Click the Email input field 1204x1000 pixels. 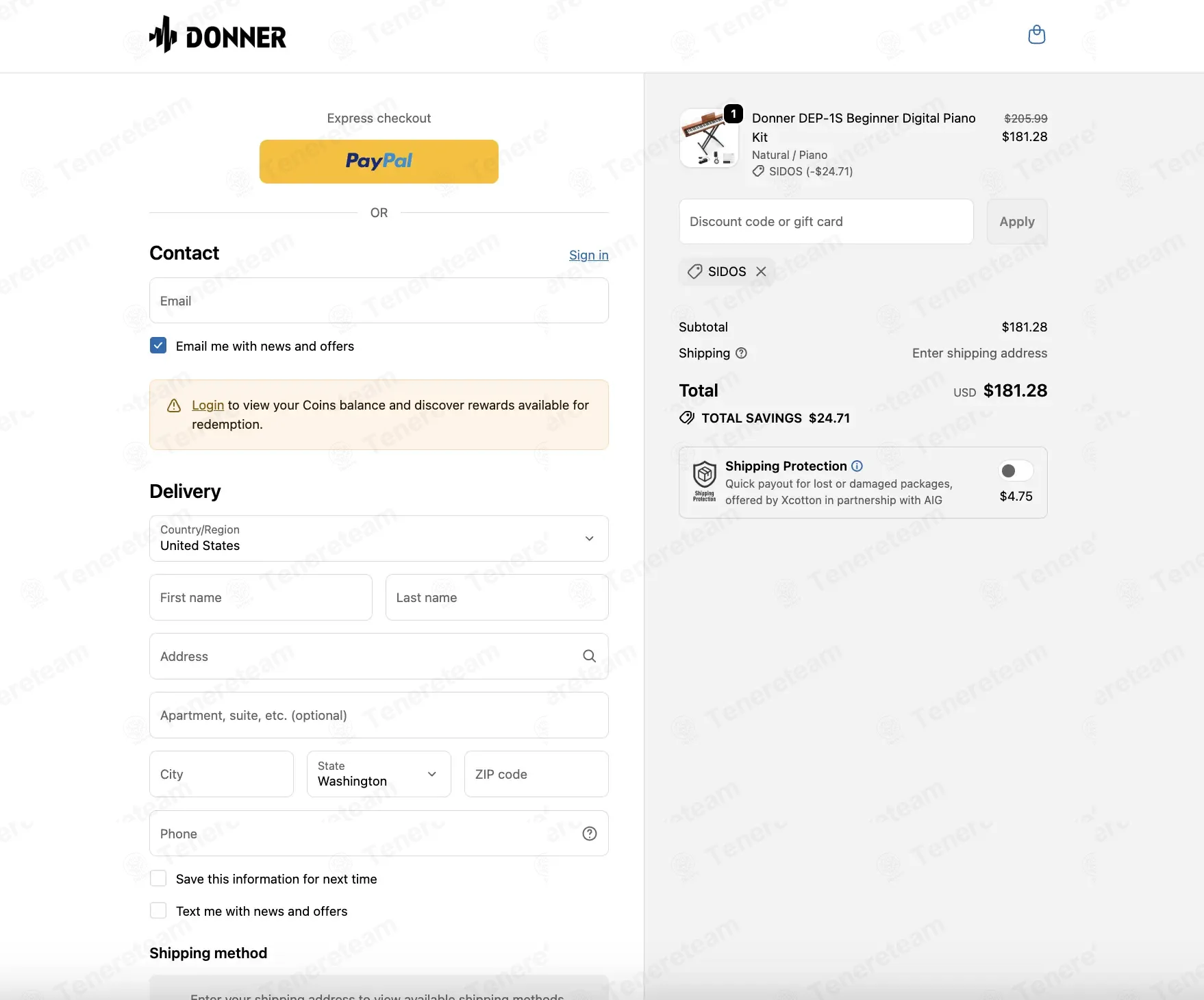(379, 301)
